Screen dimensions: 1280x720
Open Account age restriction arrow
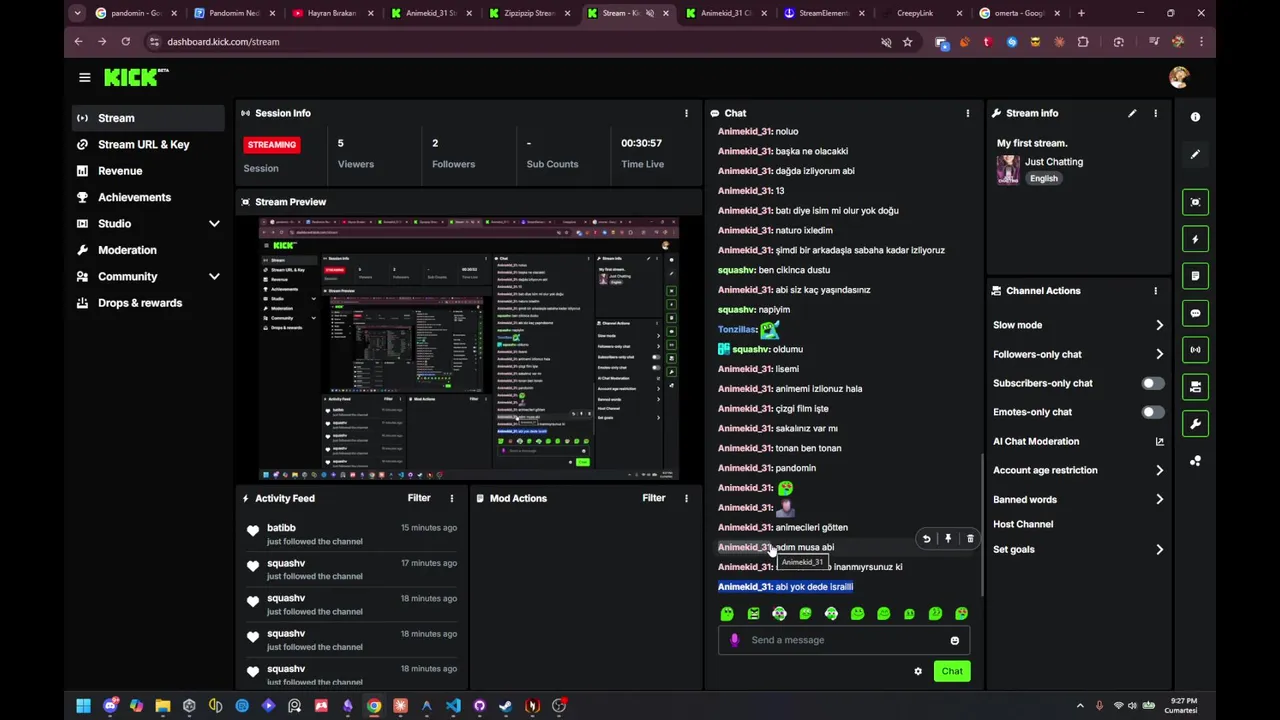pyautogui.click(x=1159, y=470)
